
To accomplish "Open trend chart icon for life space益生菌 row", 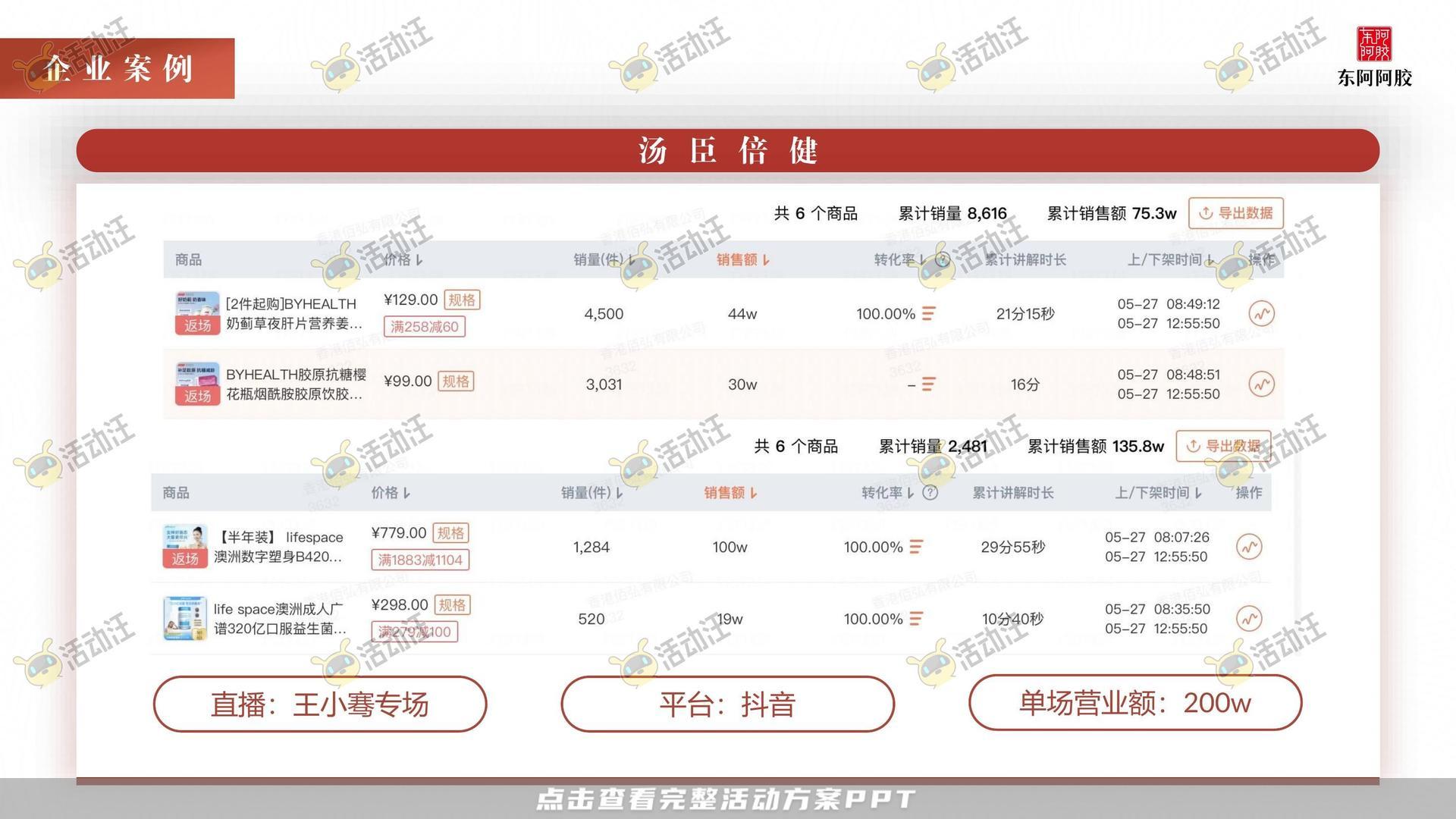I will click(x=1249, y=619).
